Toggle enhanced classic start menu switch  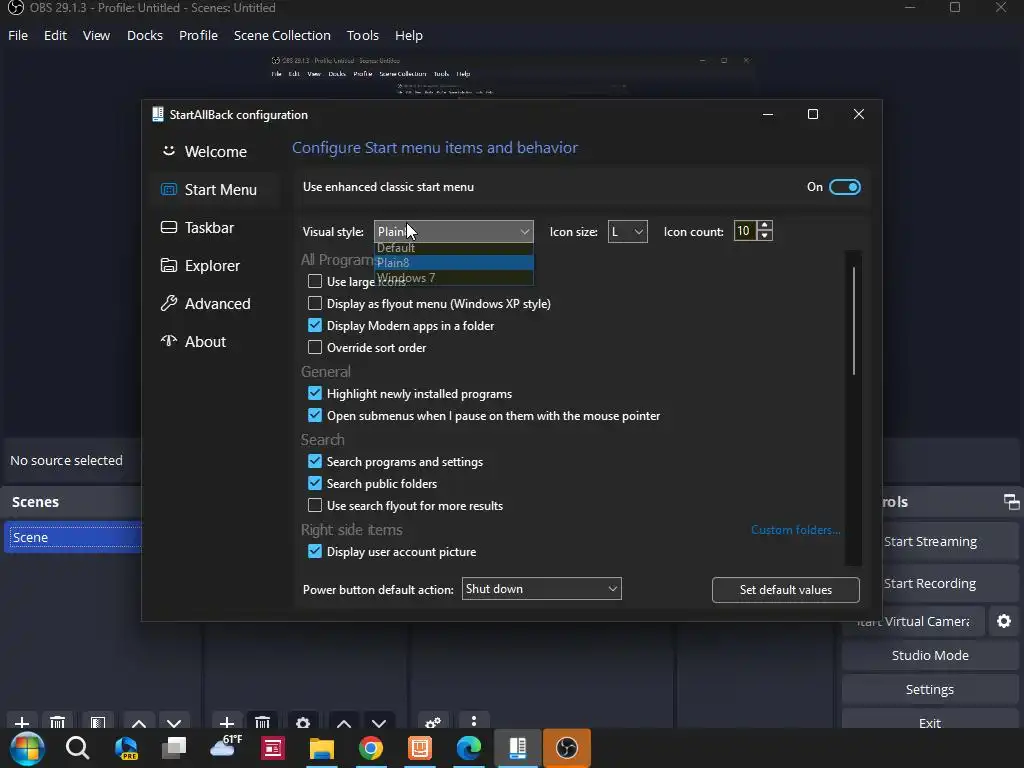click(844, 187)
